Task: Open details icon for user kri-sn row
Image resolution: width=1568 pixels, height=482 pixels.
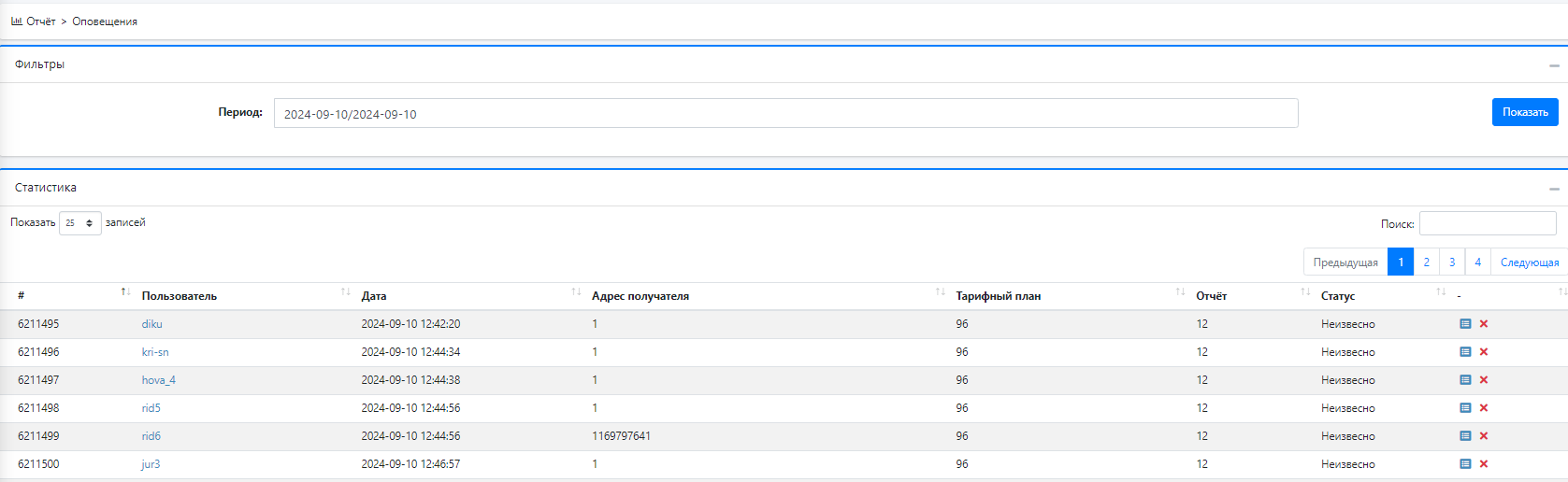Action: [1465, 352]
